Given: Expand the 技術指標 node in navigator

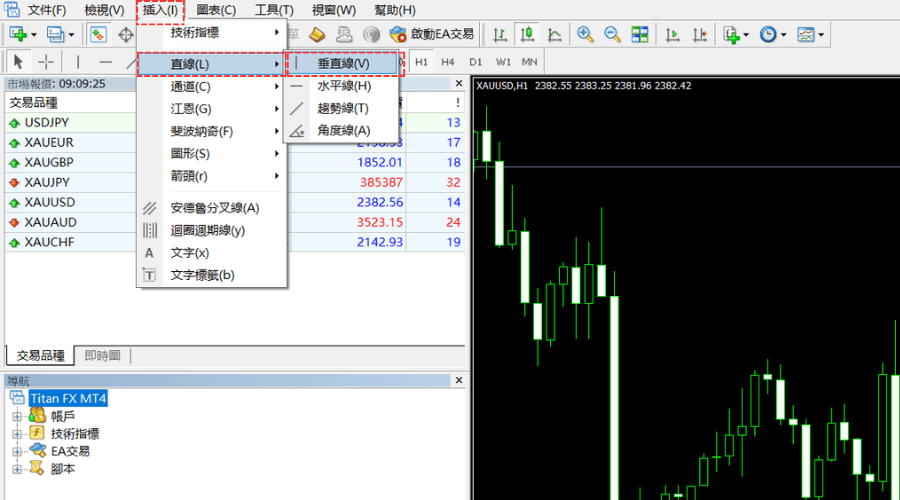Looking at the screenshot, I should (17, 433).
